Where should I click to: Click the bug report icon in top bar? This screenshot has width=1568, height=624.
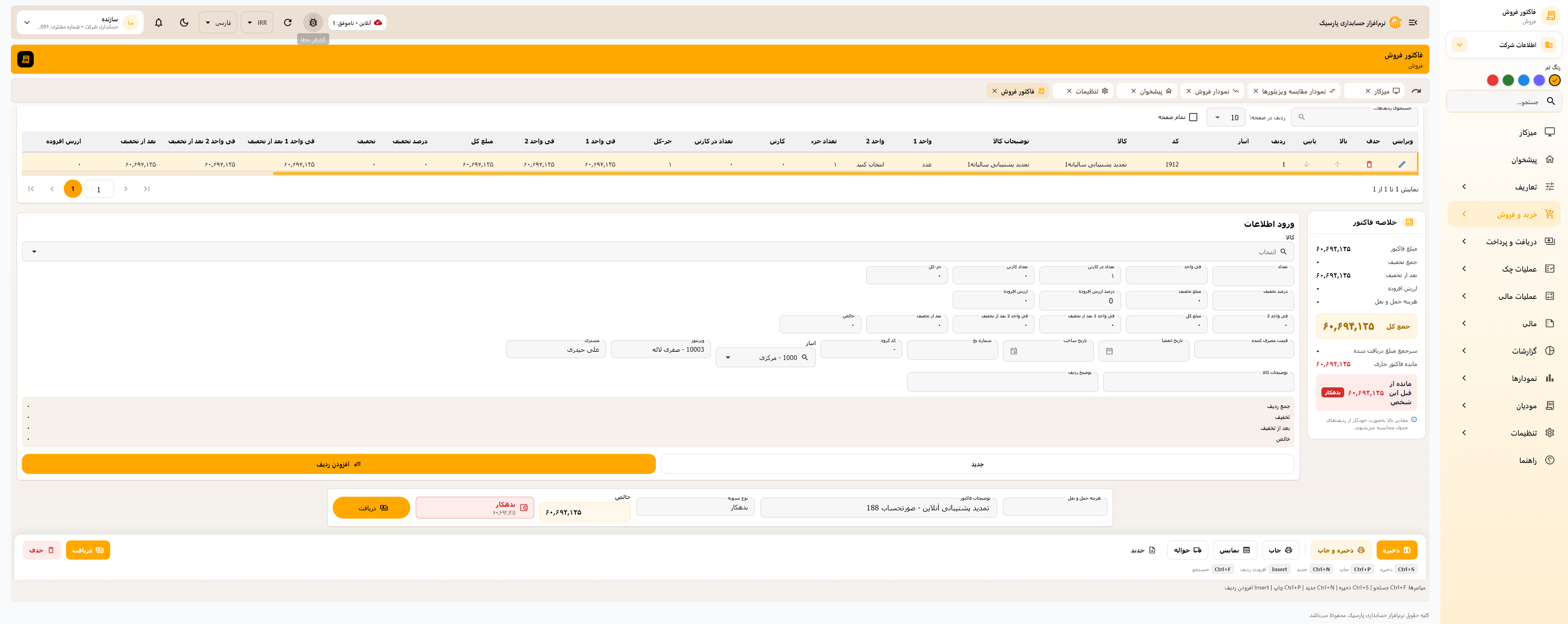click(313, 22)
